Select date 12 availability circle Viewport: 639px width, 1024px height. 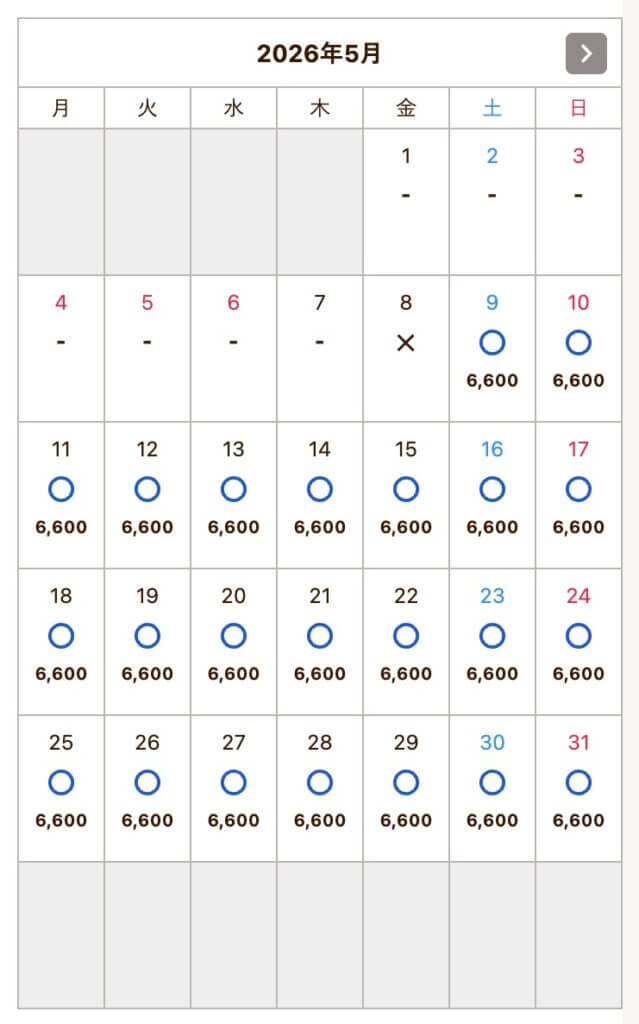tap(147, 489)
